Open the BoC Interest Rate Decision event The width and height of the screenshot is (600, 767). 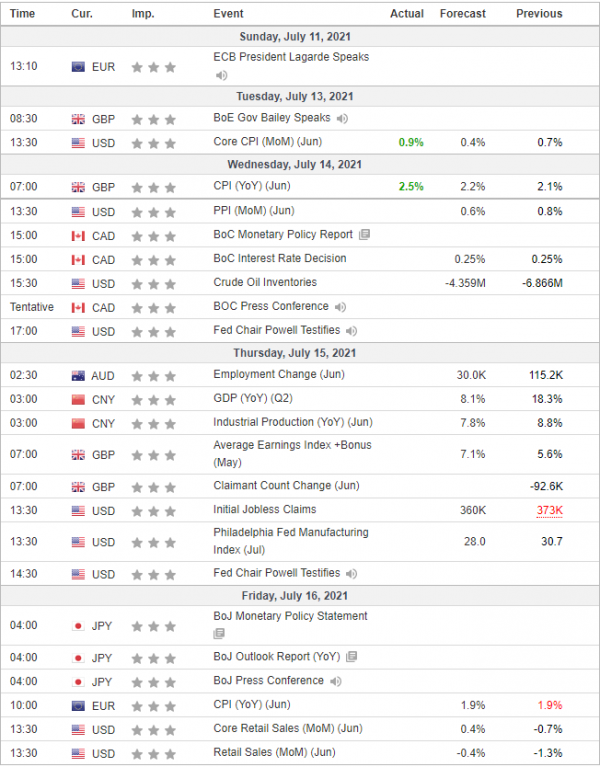280,258
